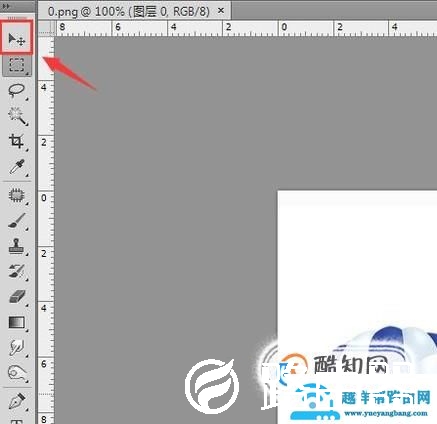Close the 0.png document tab
The image size is (437, 424).
[x=221, y=11]
